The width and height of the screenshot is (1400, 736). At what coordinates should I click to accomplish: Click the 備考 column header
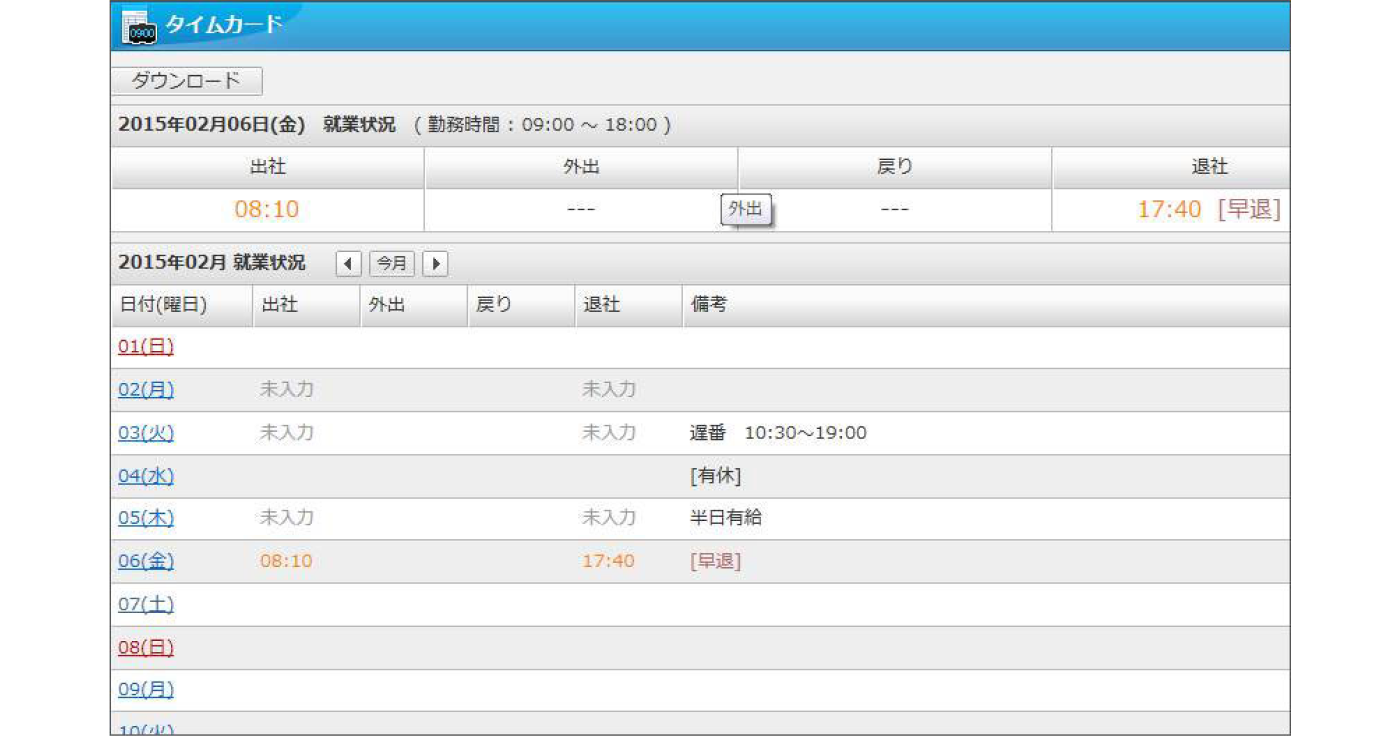click(709, 306)
